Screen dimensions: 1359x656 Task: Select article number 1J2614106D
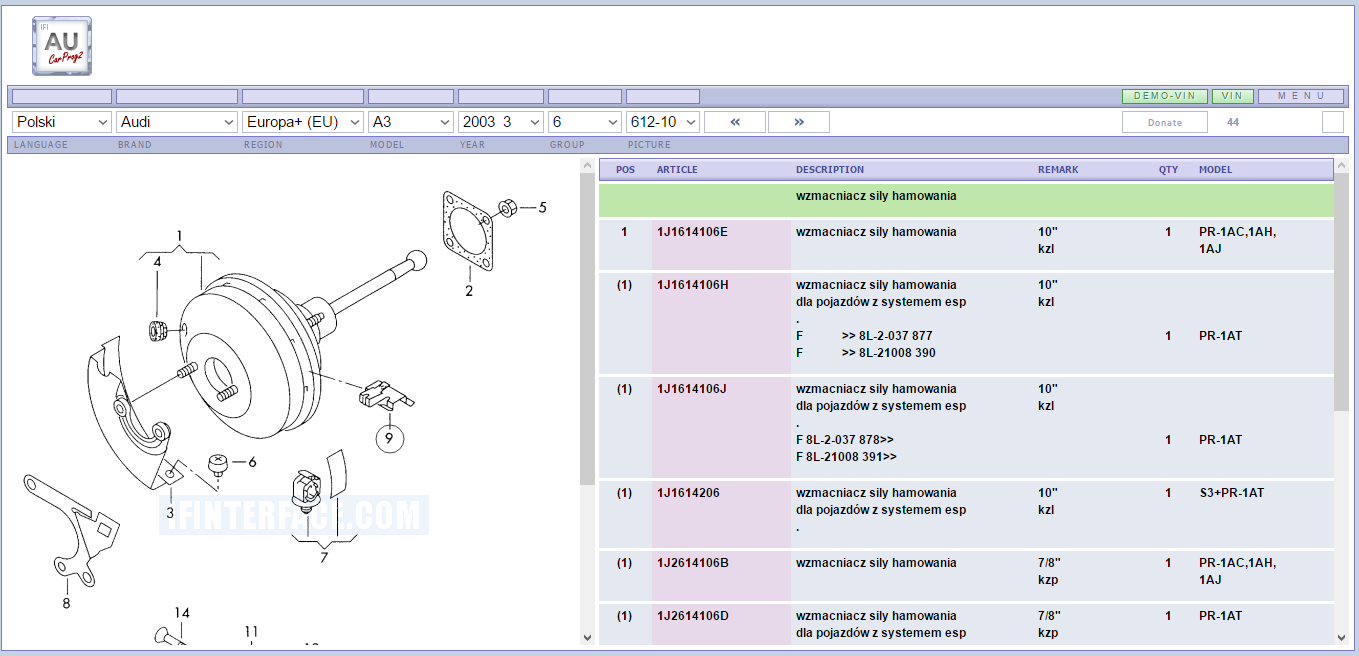pos(693,616)
